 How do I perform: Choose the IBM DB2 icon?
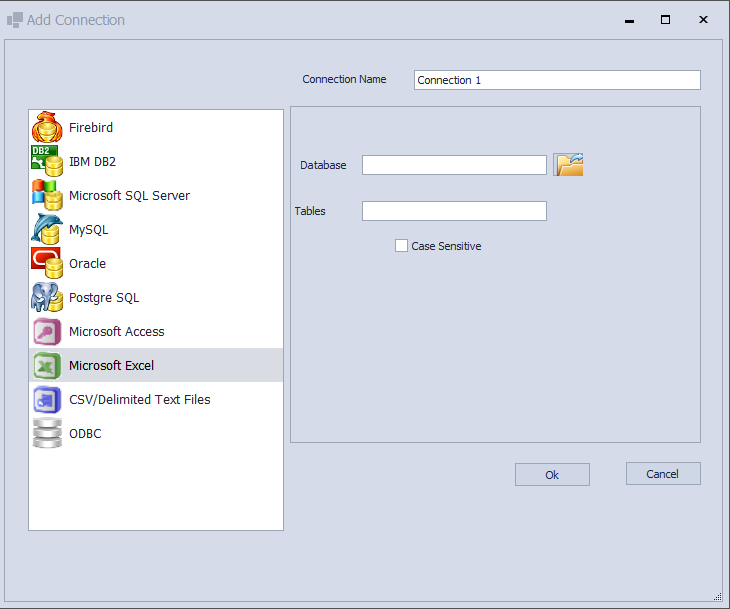pyautogui.click(x=47, y=161)
